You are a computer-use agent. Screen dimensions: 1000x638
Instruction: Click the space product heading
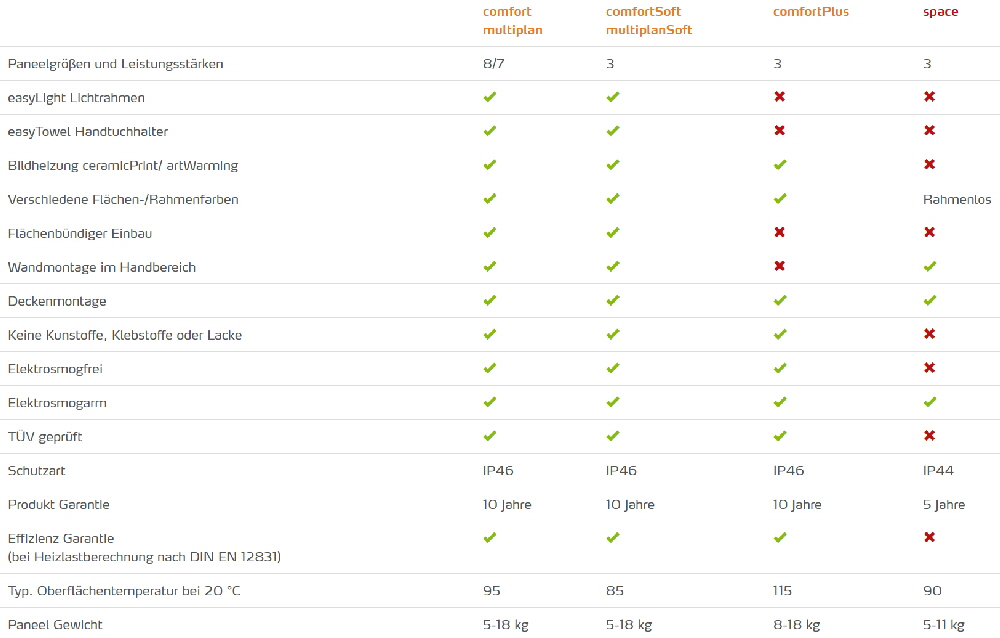click(940, 12)
